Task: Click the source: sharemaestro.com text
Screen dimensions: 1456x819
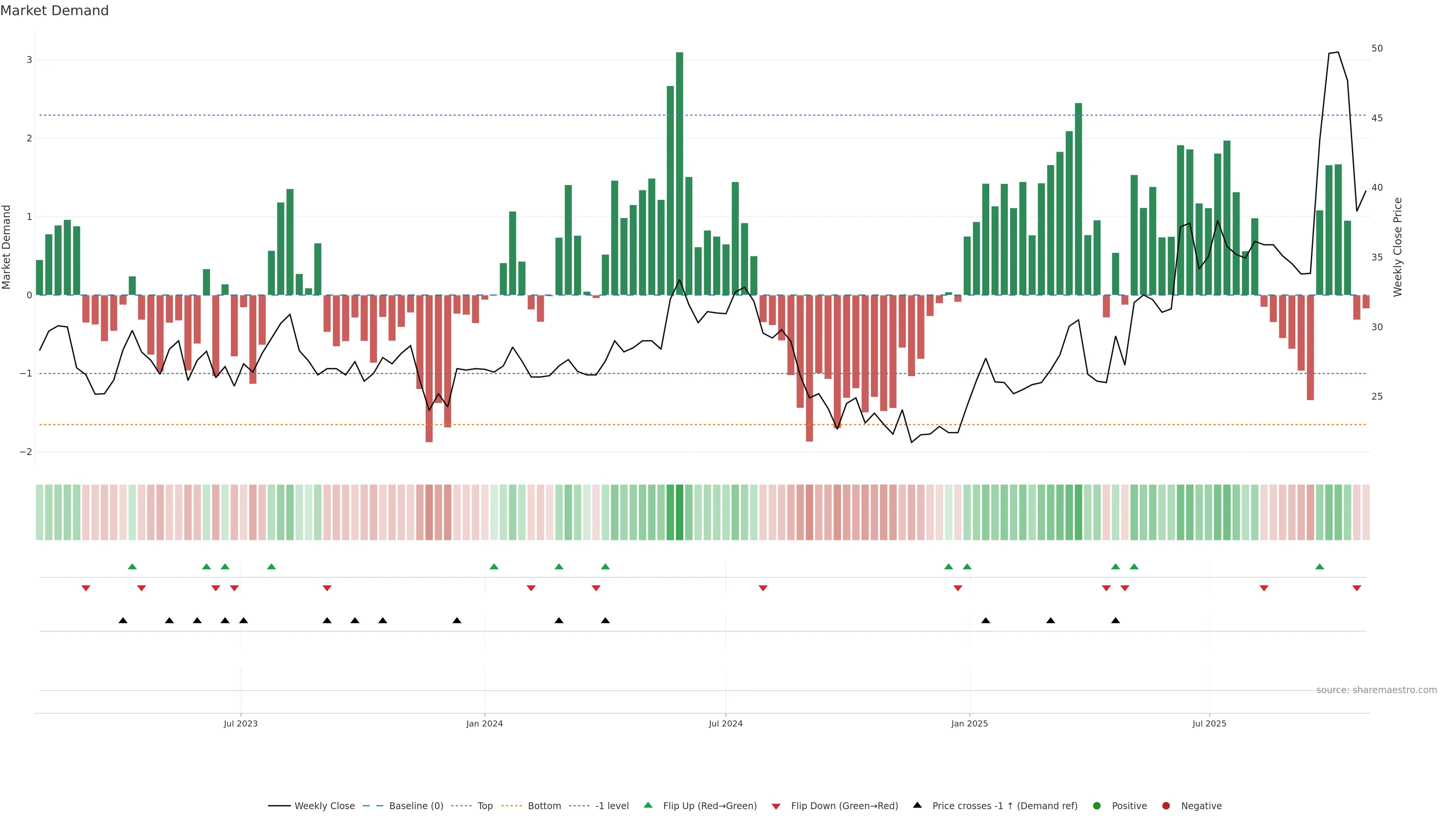Action: (x=1376, y=690)
